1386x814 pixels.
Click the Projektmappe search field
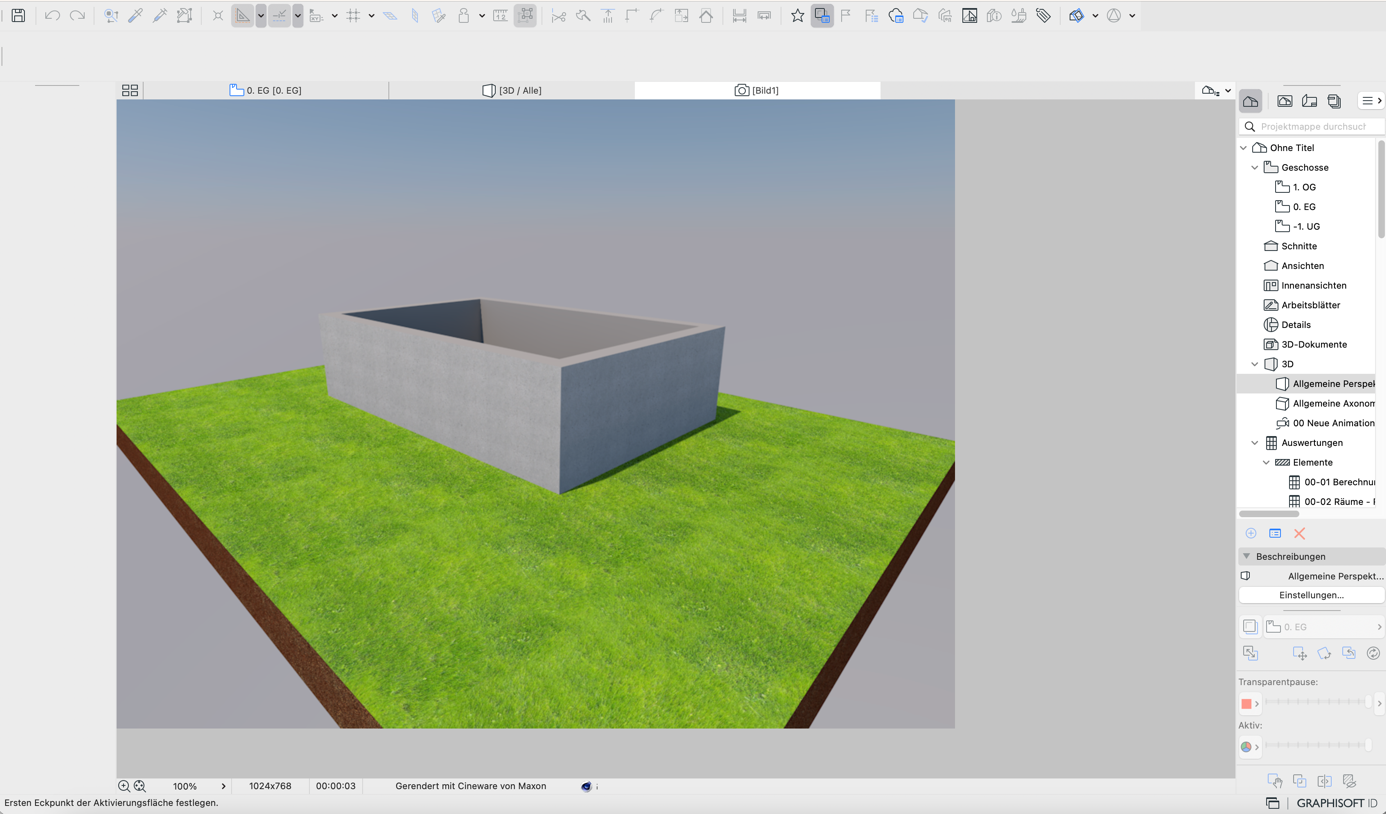[1312, 127]
